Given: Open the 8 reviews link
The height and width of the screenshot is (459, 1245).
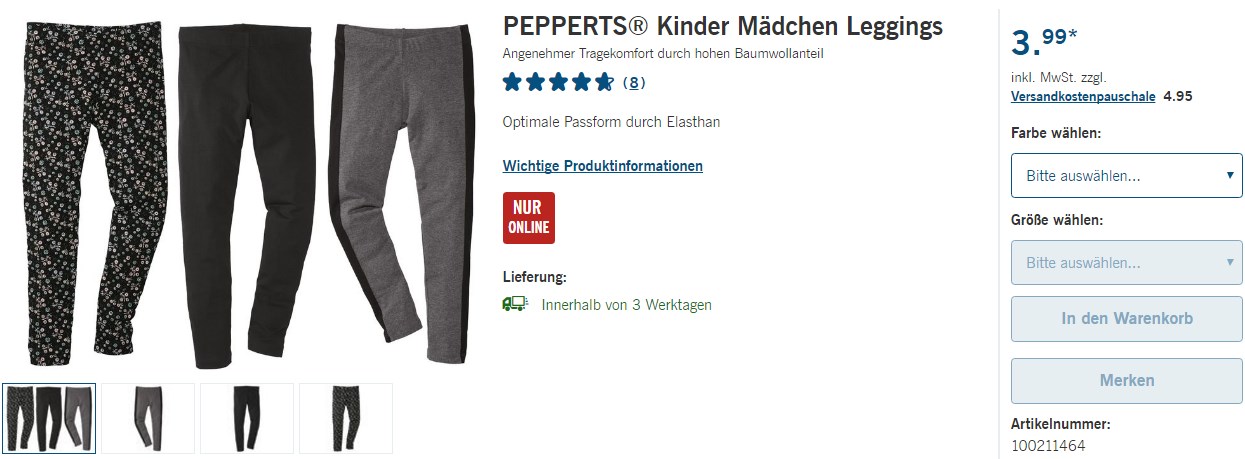Looking at the screenshot, I should (634, 83).
